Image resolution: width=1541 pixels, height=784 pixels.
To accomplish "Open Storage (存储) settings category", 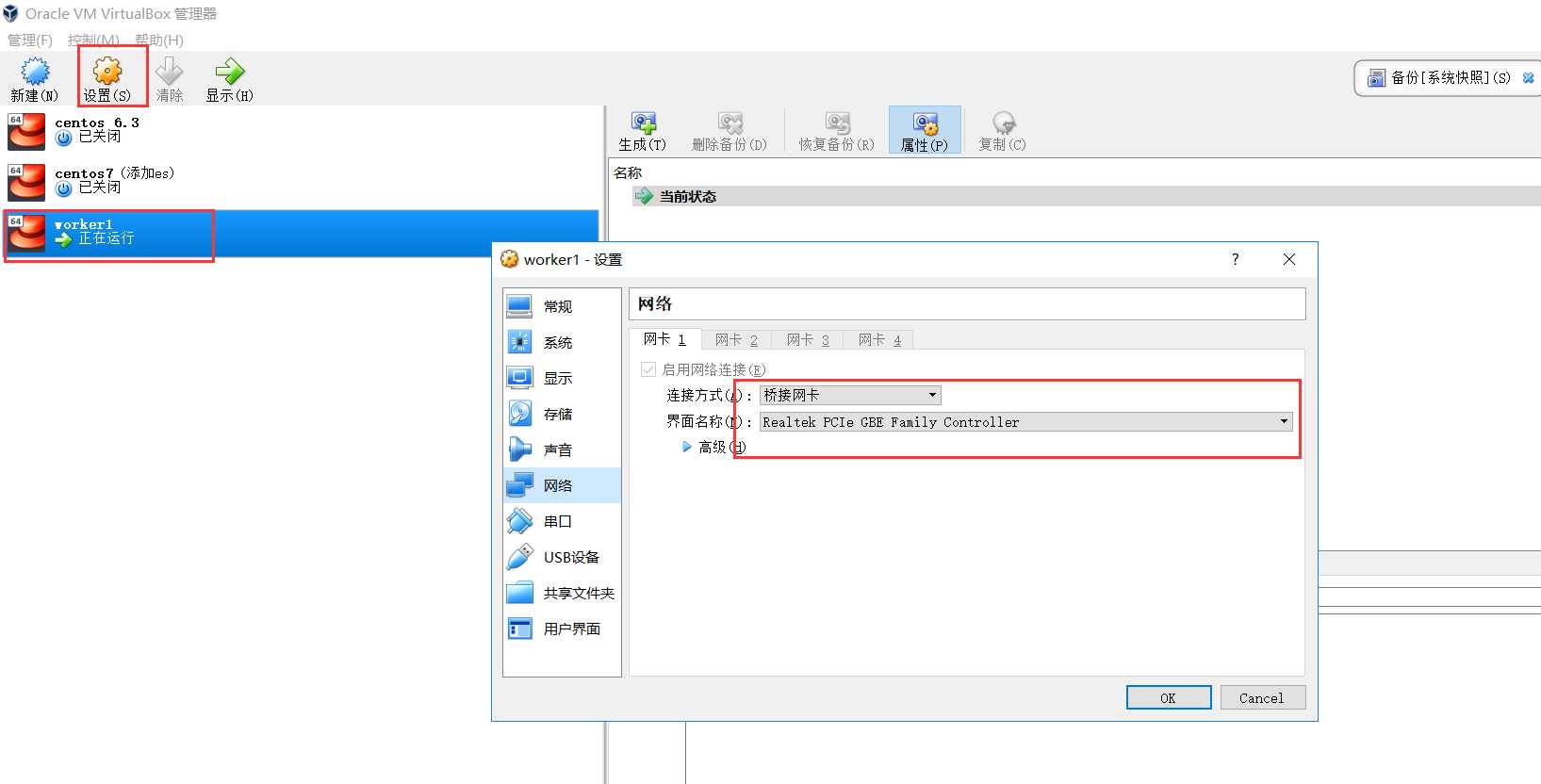I will [x=562, y=414].
